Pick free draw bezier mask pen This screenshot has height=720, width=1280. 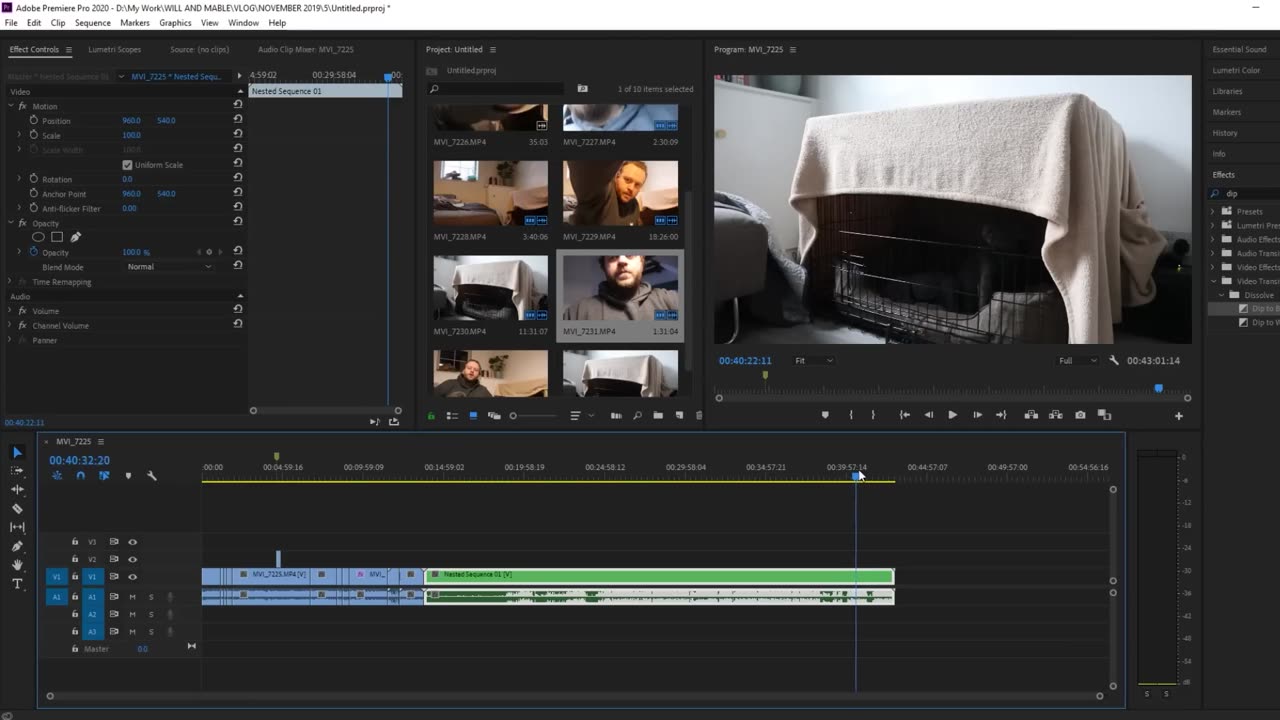(75, 237)
